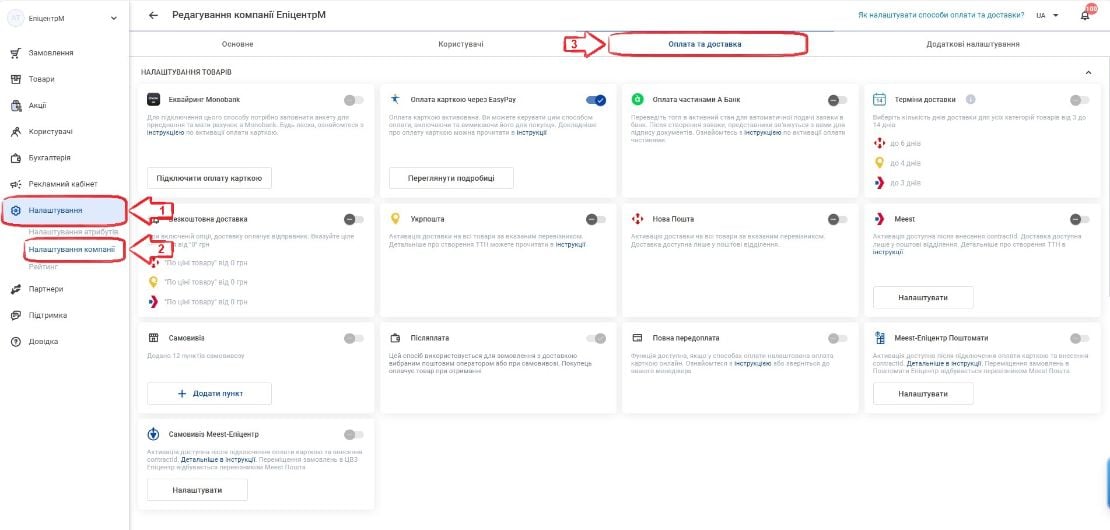Click Підключити оплату карткою button

coord(209,178)
